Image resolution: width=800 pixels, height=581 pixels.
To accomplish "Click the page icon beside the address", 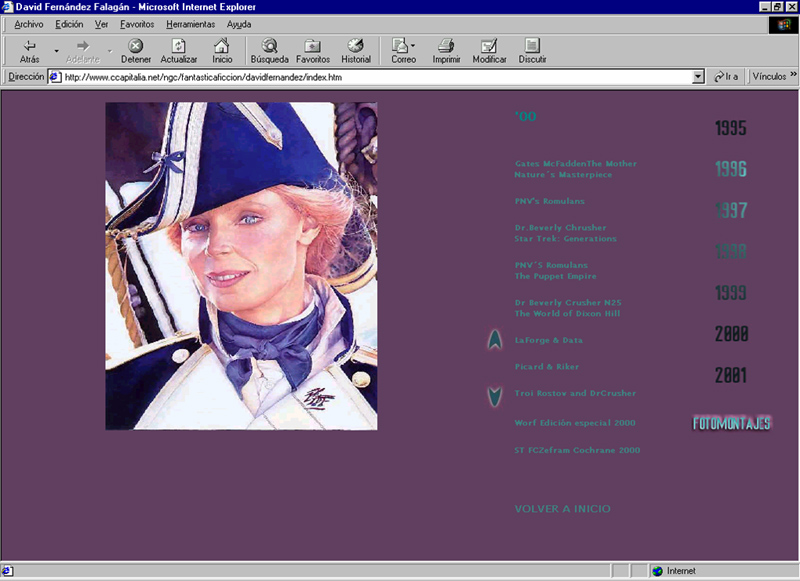I will click(x=55, y=77).
